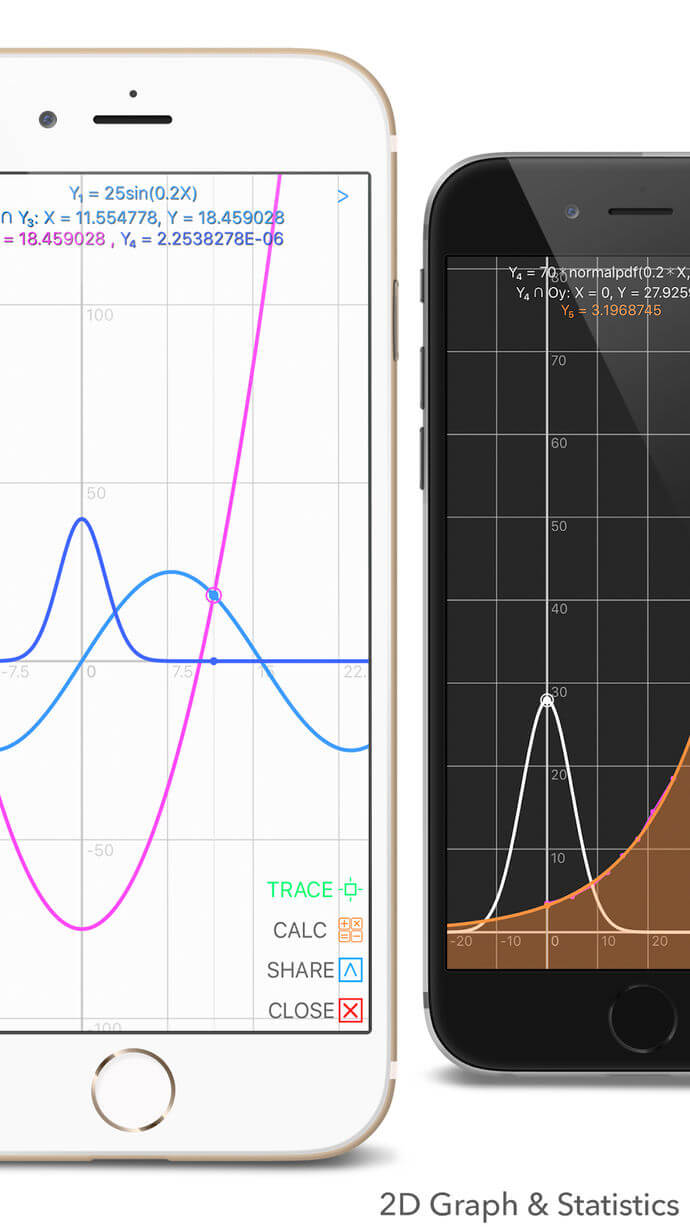
Task: Click the CLOSE text label
Action: 301,1011
